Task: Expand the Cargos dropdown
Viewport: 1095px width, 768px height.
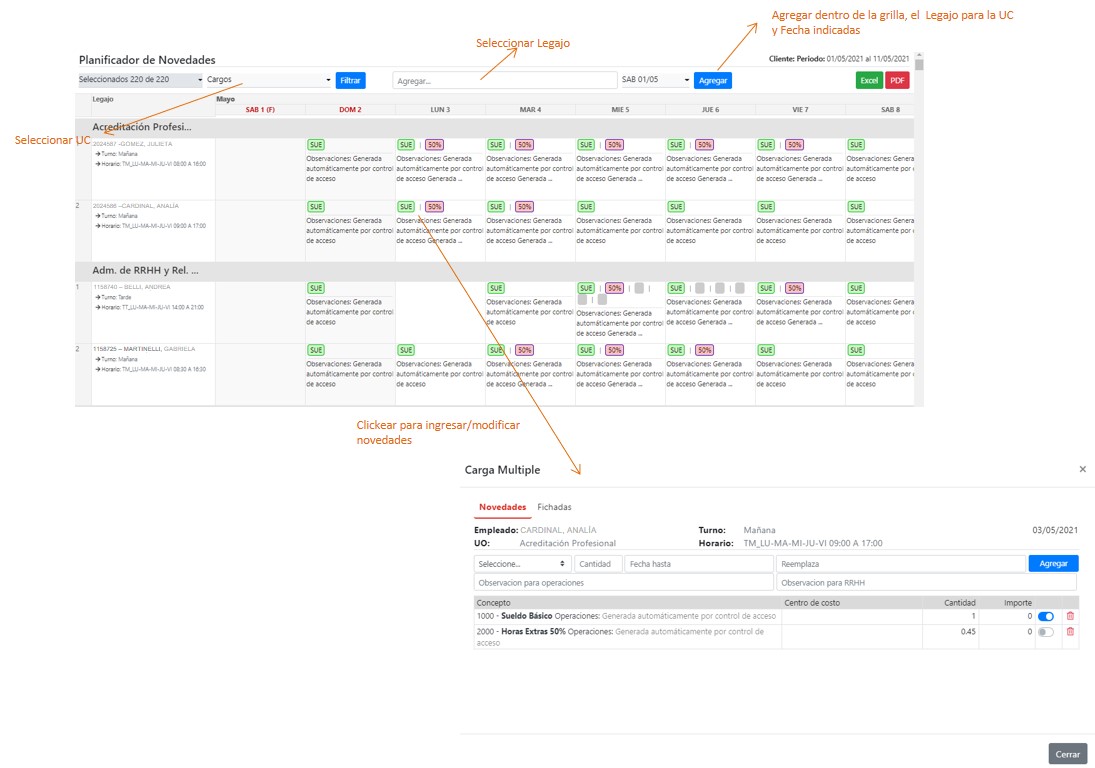Action: pyautogui.click(x=268, y=80)
